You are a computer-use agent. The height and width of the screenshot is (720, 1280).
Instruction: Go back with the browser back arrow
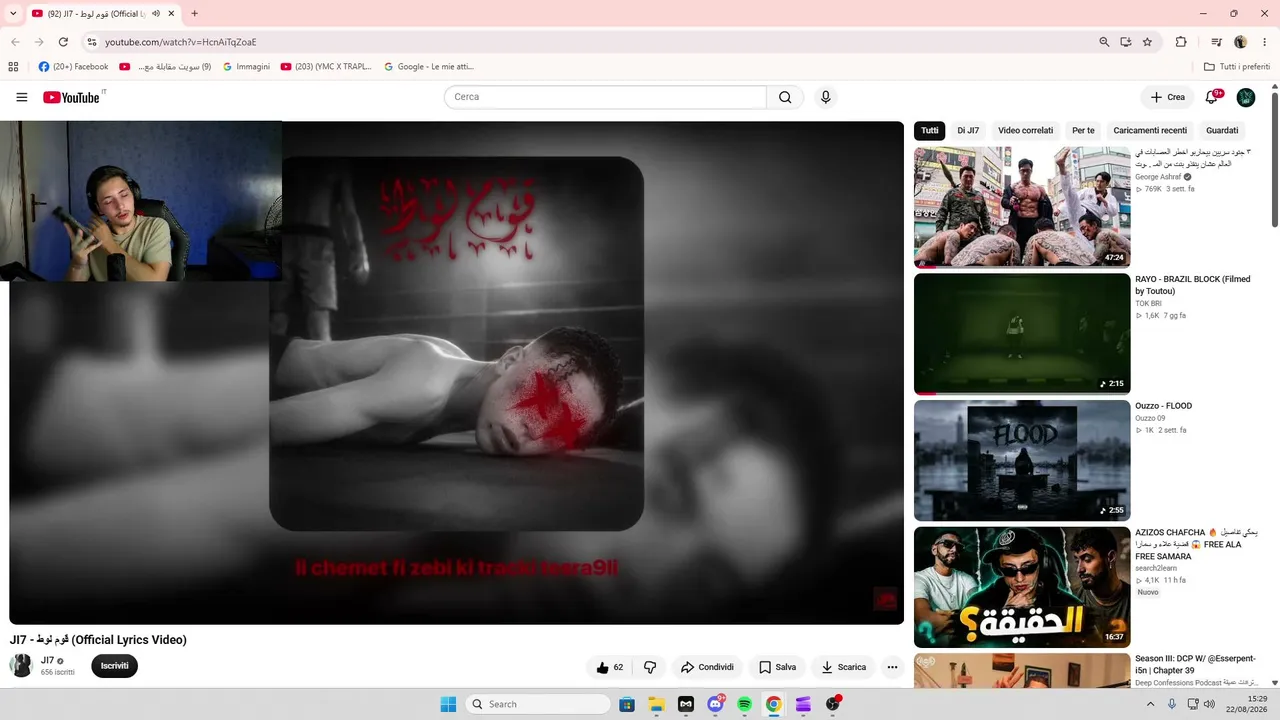point(15,42)
